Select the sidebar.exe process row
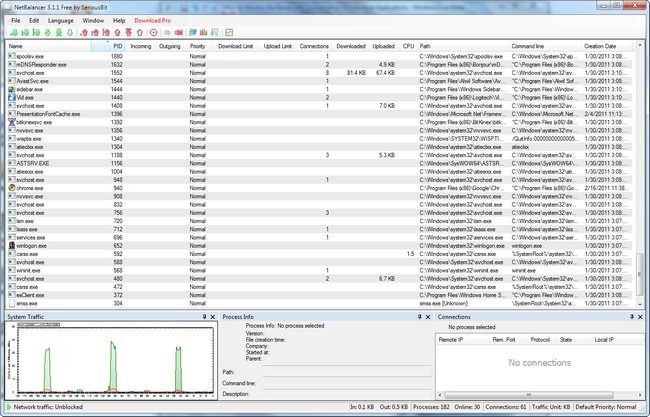Image resolution: width=650 pixels, height=417 pixels. (319, 89)
